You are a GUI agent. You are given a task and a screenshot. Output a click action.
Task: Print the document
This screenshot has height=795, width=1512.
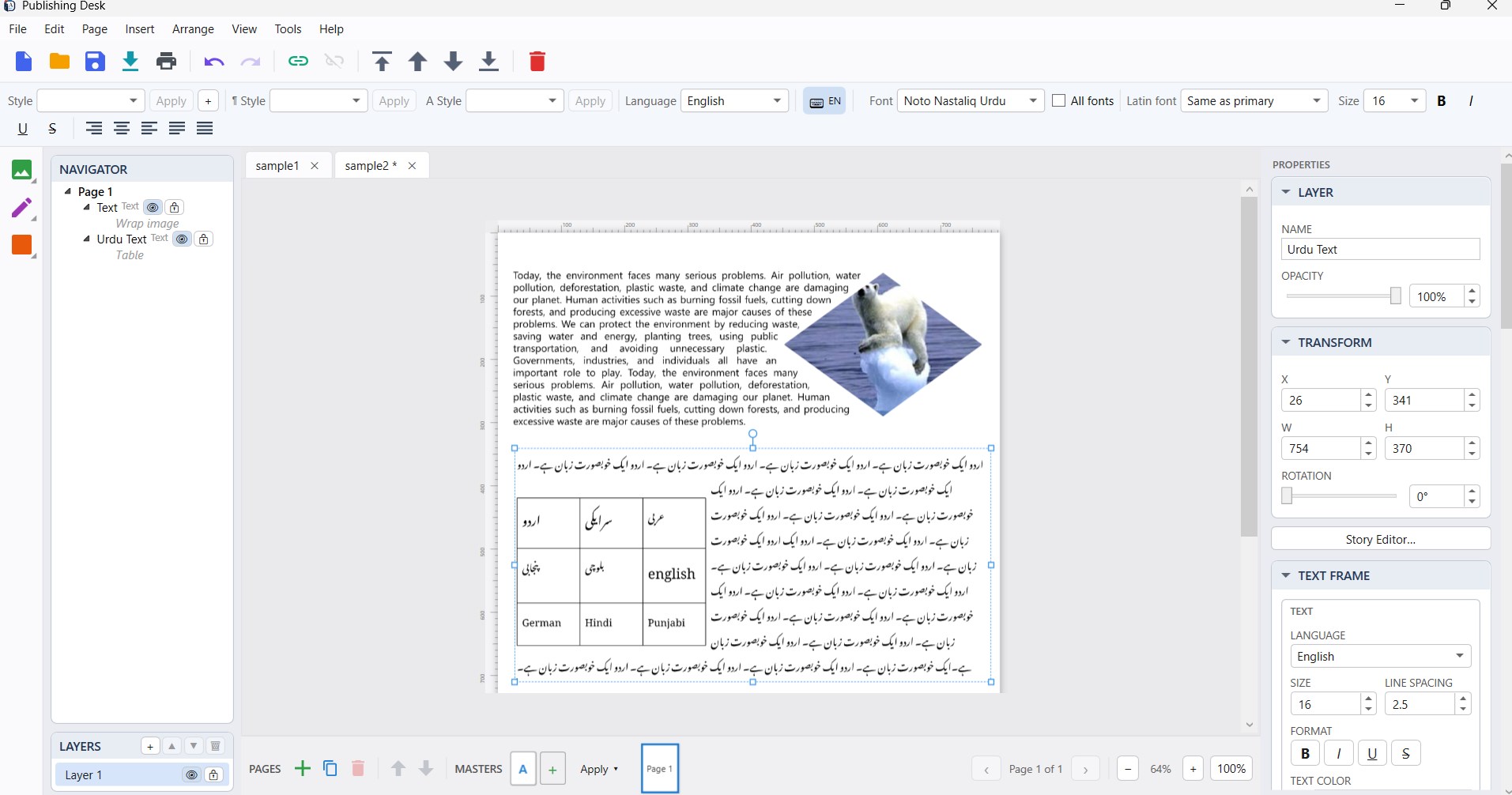click(x=166, y=62)
